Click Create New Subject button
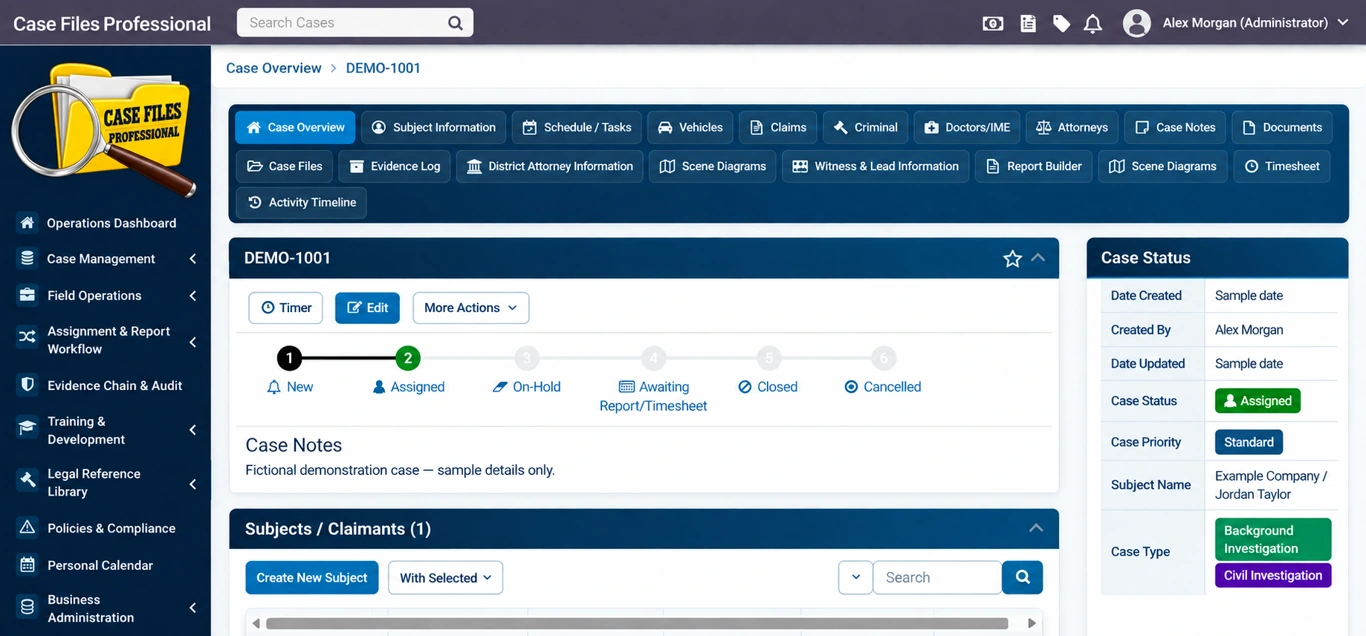The height and width of the screenshot is (636, 1366). [x=312, y=578]
